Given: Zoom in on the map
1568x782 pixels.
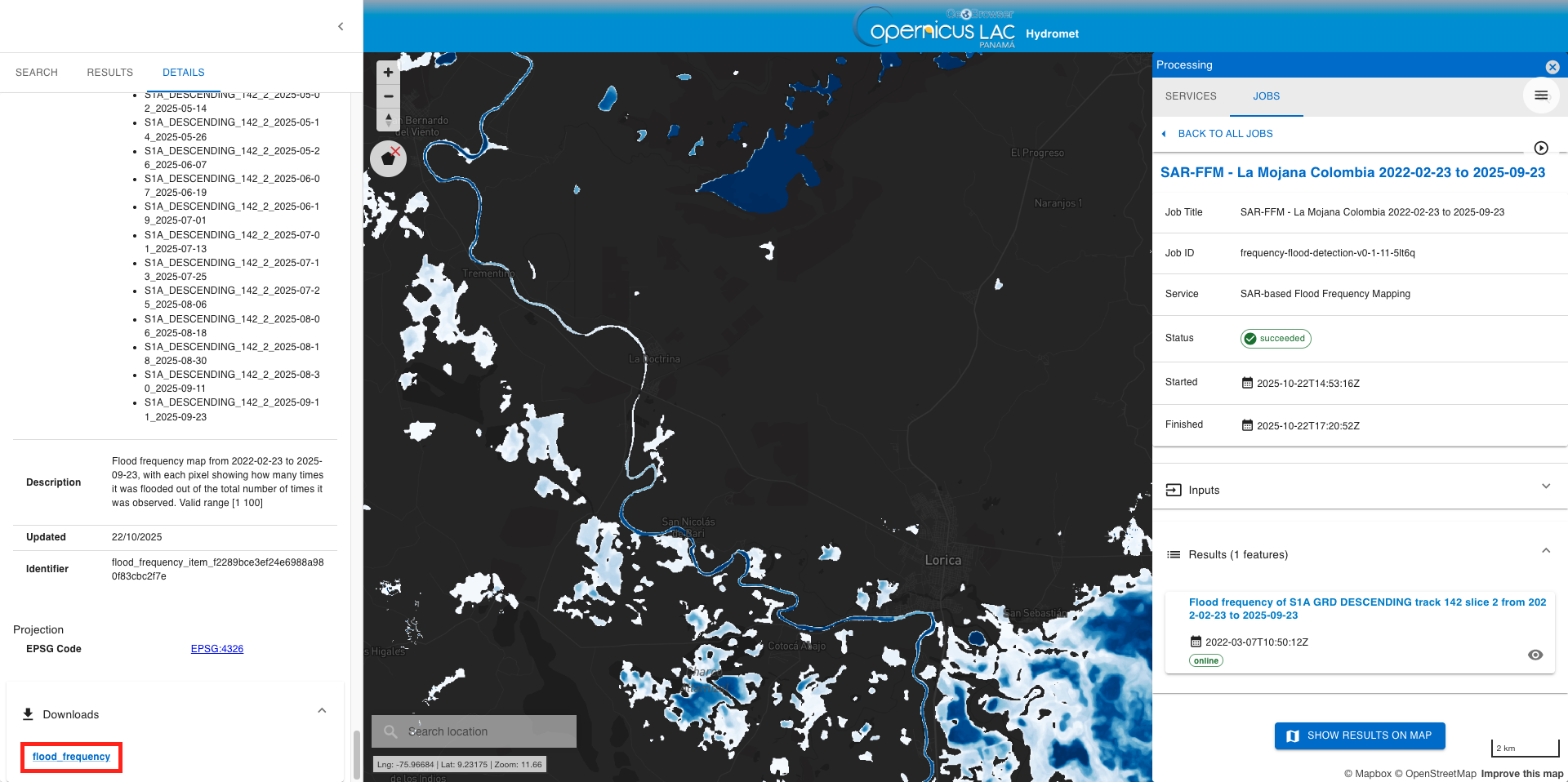Looking at the screenshot, I should (x=388, y=73).
